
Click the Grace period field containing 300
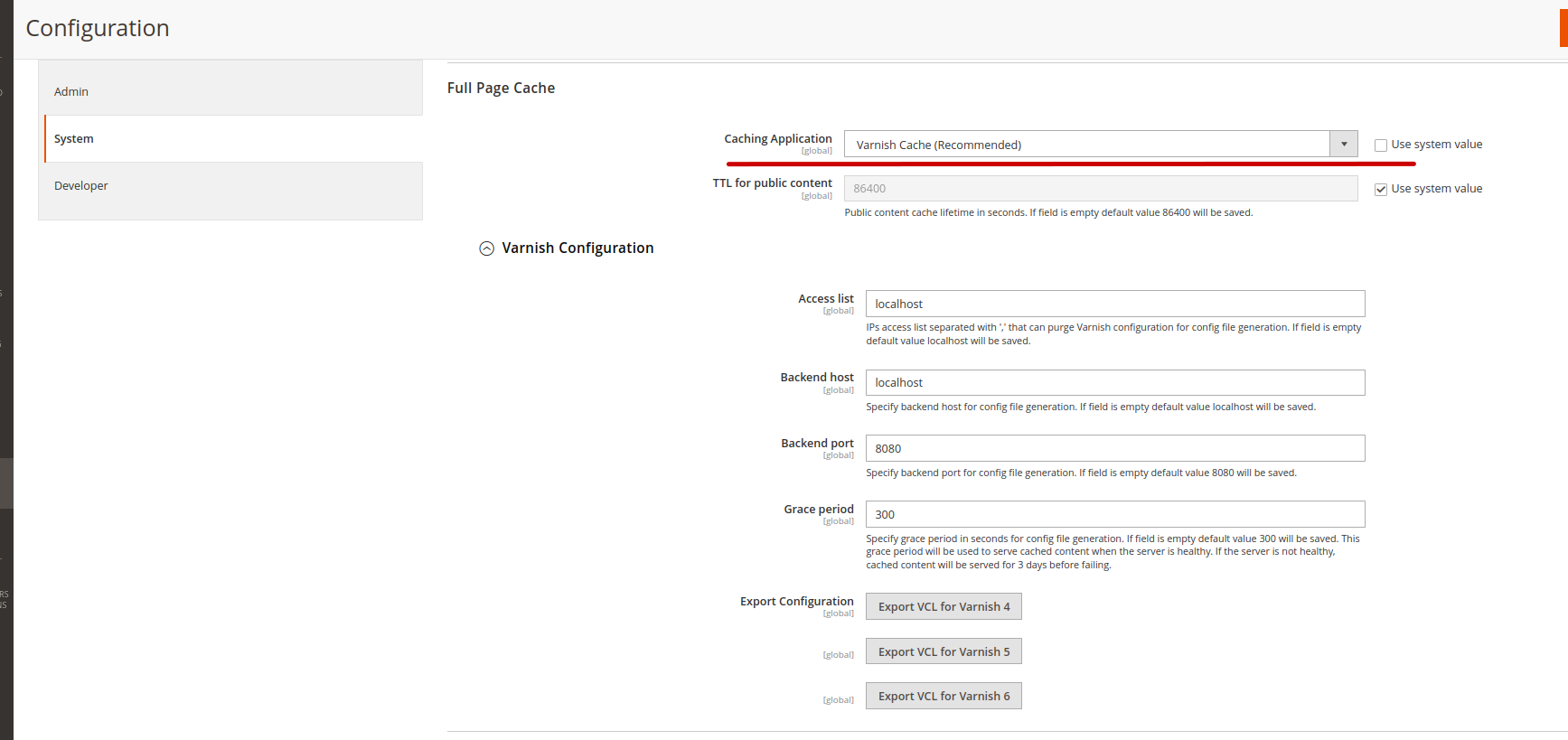pyautogui.click(x=1114, y=515)
